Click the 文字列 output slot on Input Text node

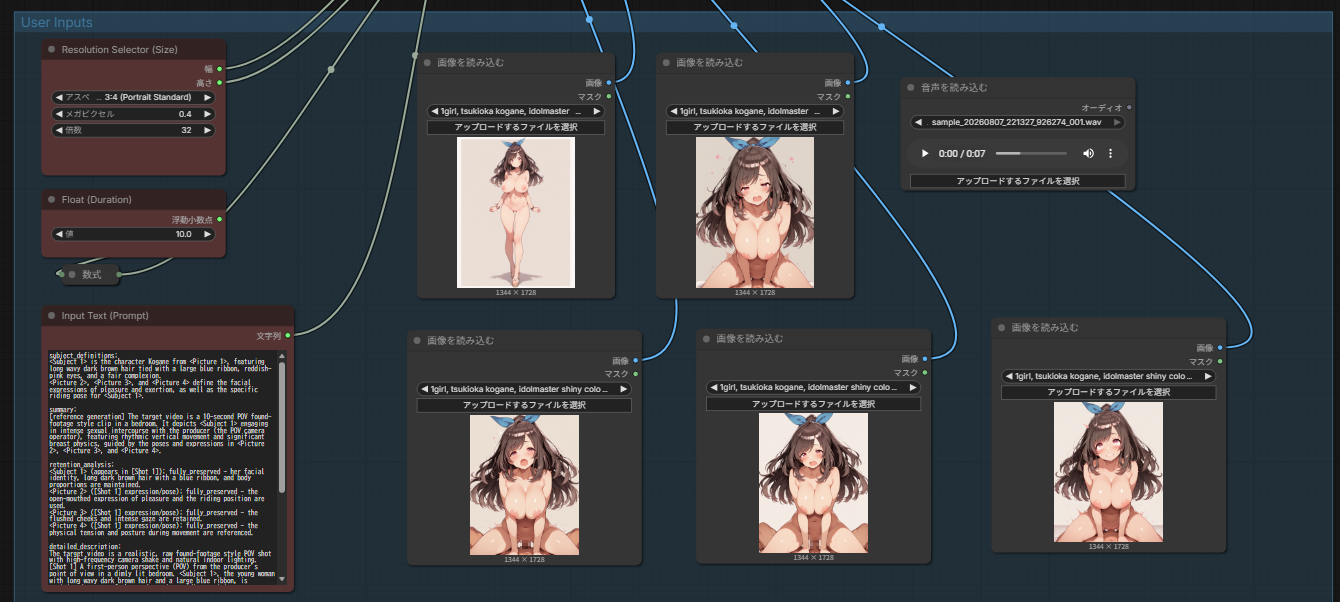point(288,335)
